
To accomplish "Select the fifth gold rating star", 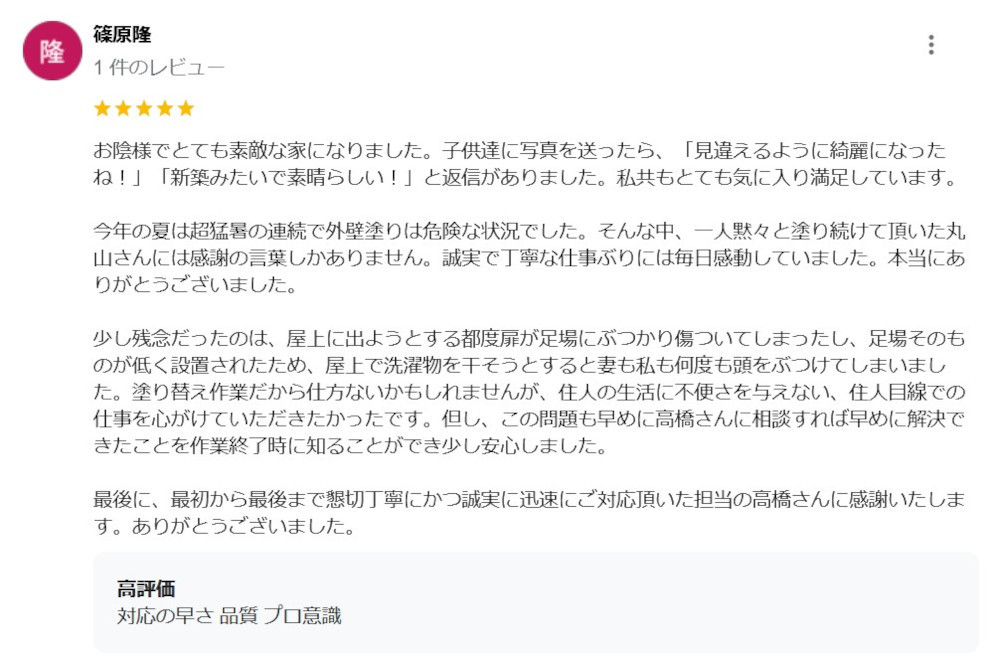I will (x=186, y=108).
